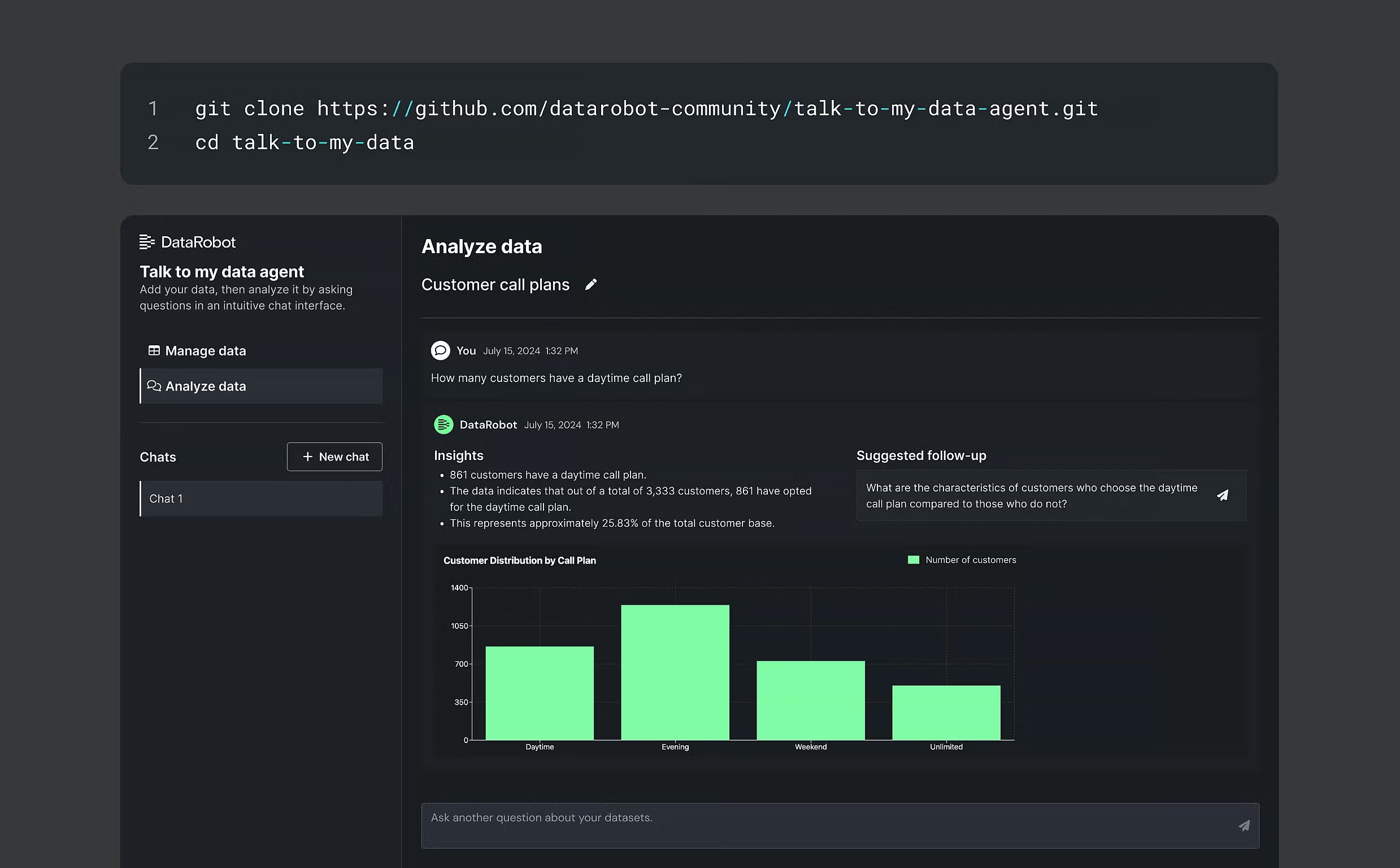Click the Manage data table icon
This screenshot has width=1400, height=868.
154,351
